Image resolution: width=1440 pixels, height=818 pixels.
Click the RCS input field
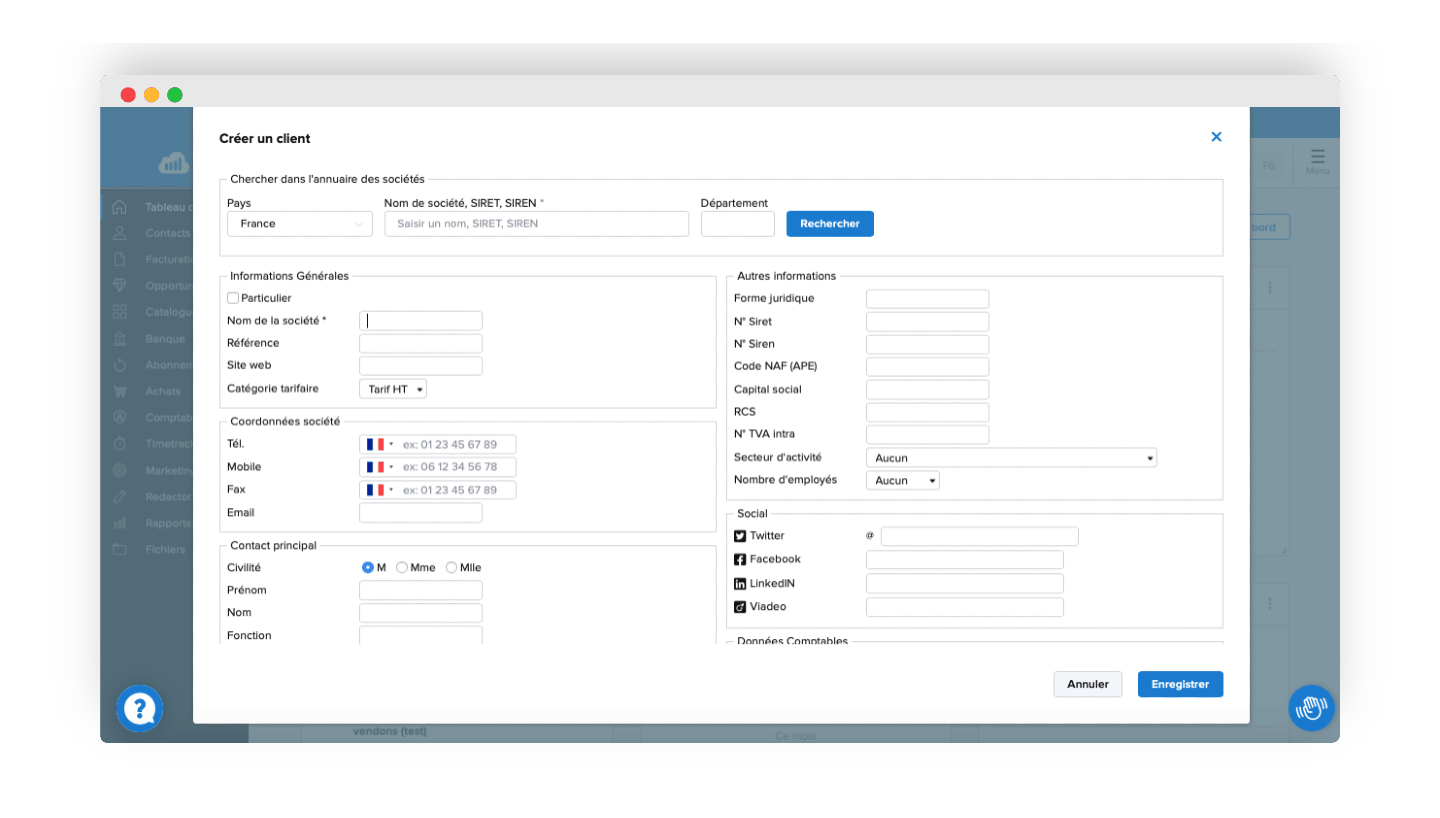click(x=927, y=412)
